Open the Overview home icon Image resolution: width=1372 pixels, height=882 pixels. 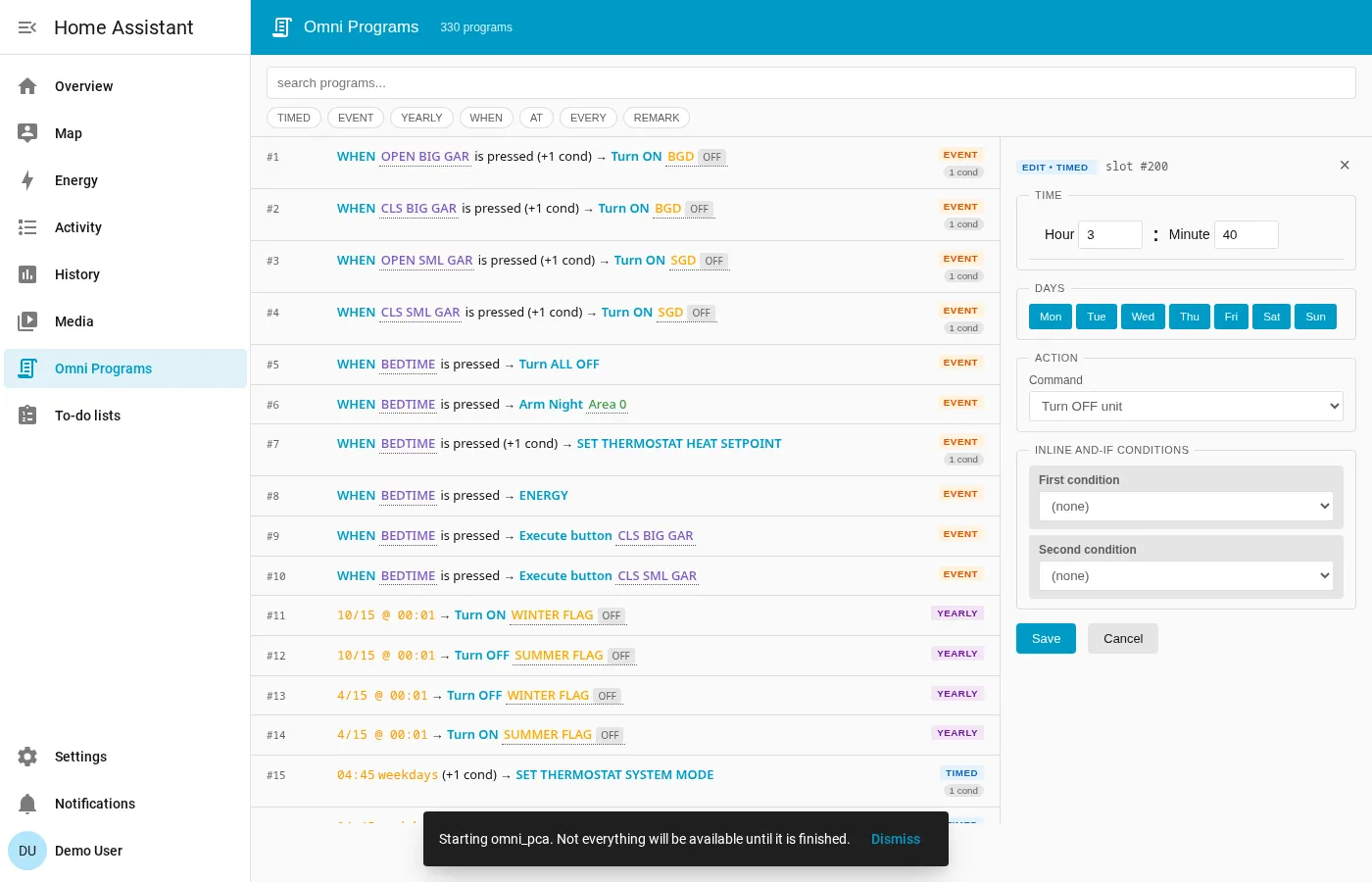pyautogui.click(x=27, y=86)
